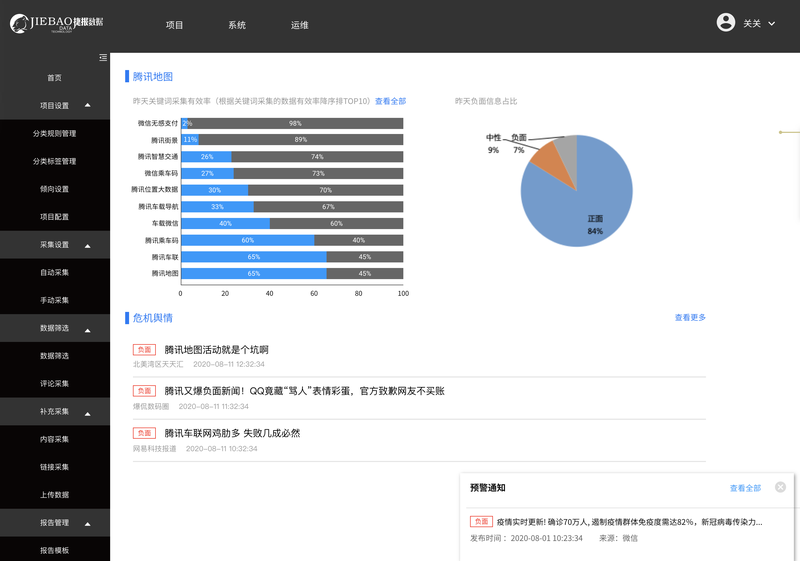Viewport: 800px width, 561px height.
Task: Open 分类规则管理 page
Action: [55, 134]
